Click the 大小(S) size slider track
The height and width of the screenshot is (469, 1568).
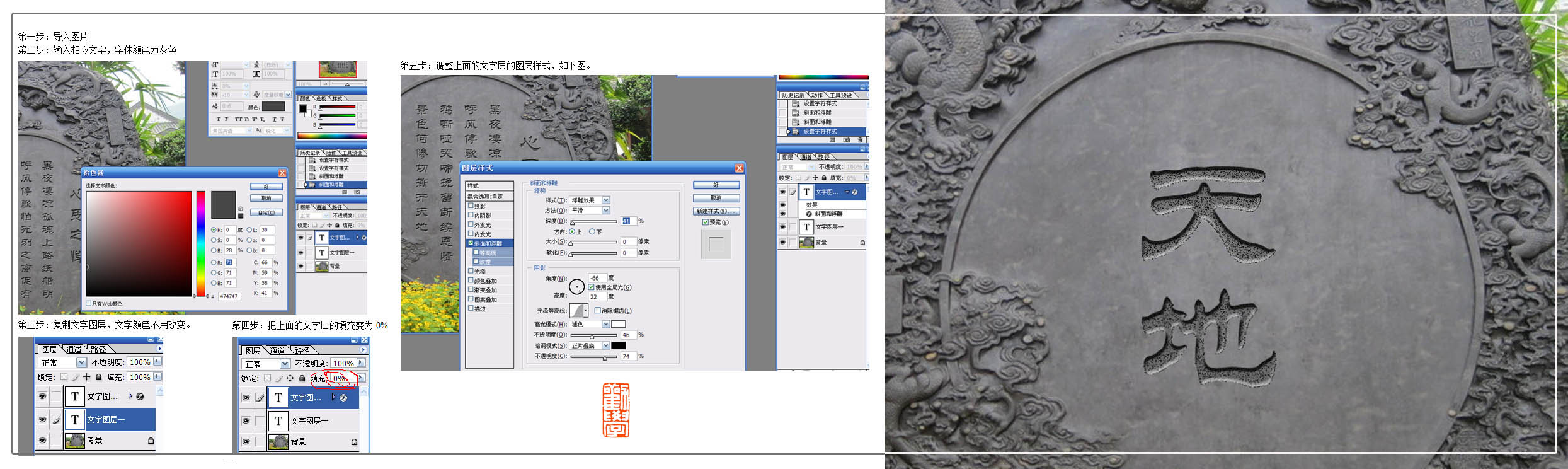[593, 243]
